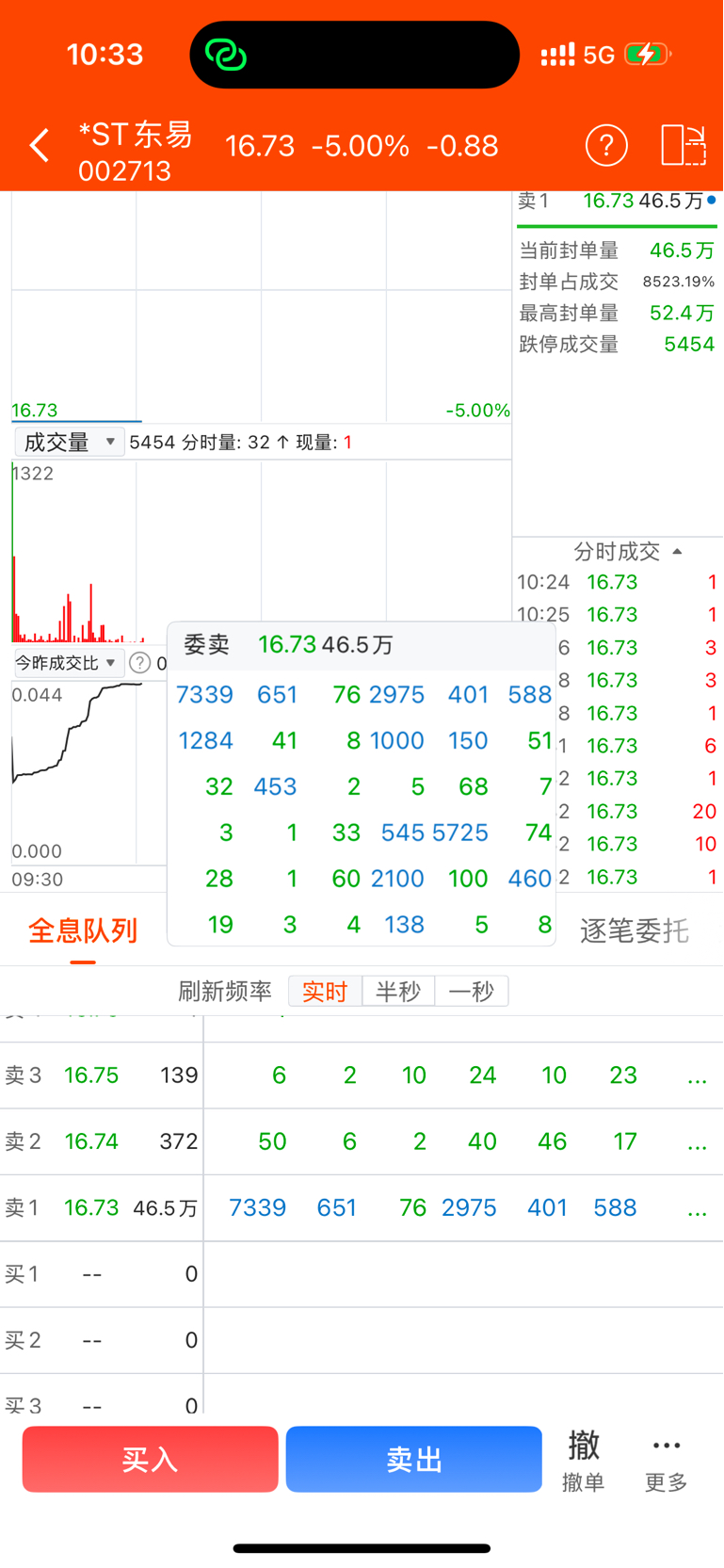Tap order 50 in 卖2 queue row
Screen dimensions: 724x1568
272,1141
